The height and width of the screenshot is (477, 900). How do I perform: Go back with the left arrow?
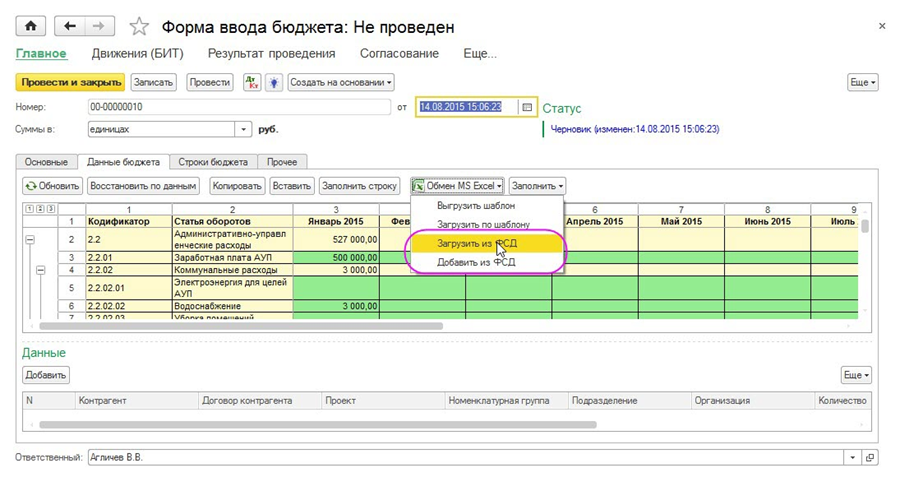(x=68, y=25)
